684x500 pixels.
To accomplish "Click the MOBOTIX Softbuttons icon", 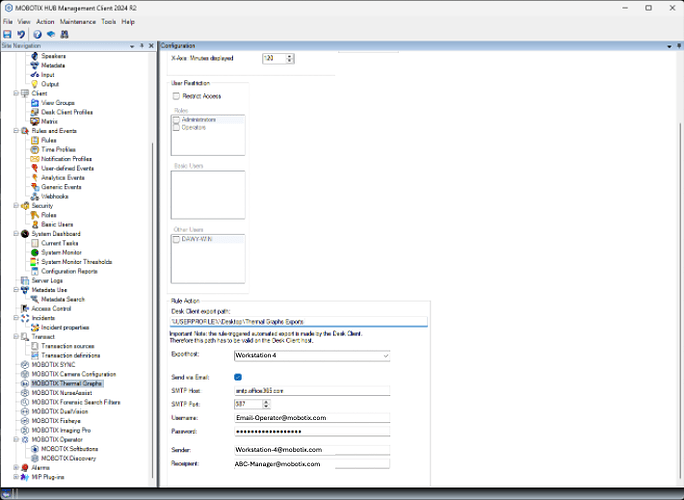I will point(35,449).
